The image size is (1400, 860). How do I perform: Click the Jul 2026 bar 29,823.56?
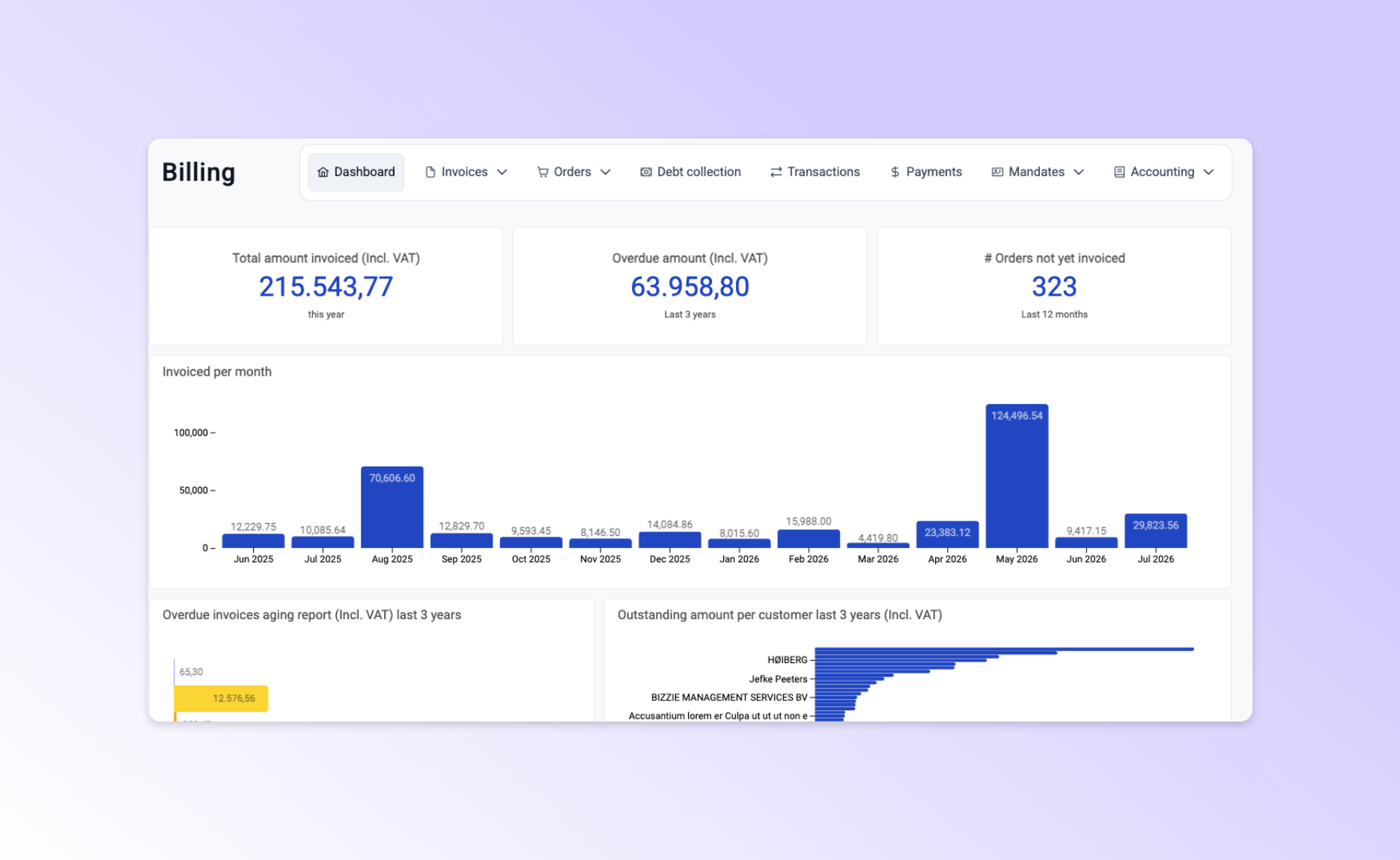[1155, 531]
